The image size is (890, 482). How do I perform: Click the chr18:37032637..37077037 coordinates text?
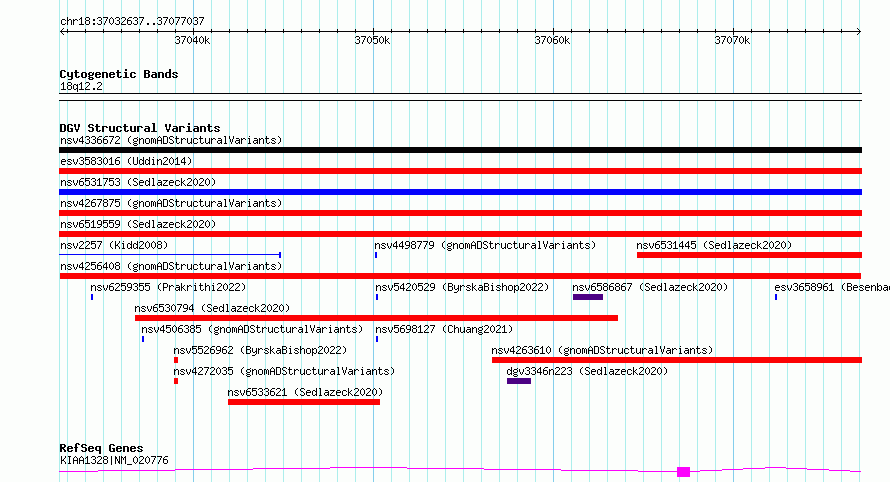click(132, 22)
